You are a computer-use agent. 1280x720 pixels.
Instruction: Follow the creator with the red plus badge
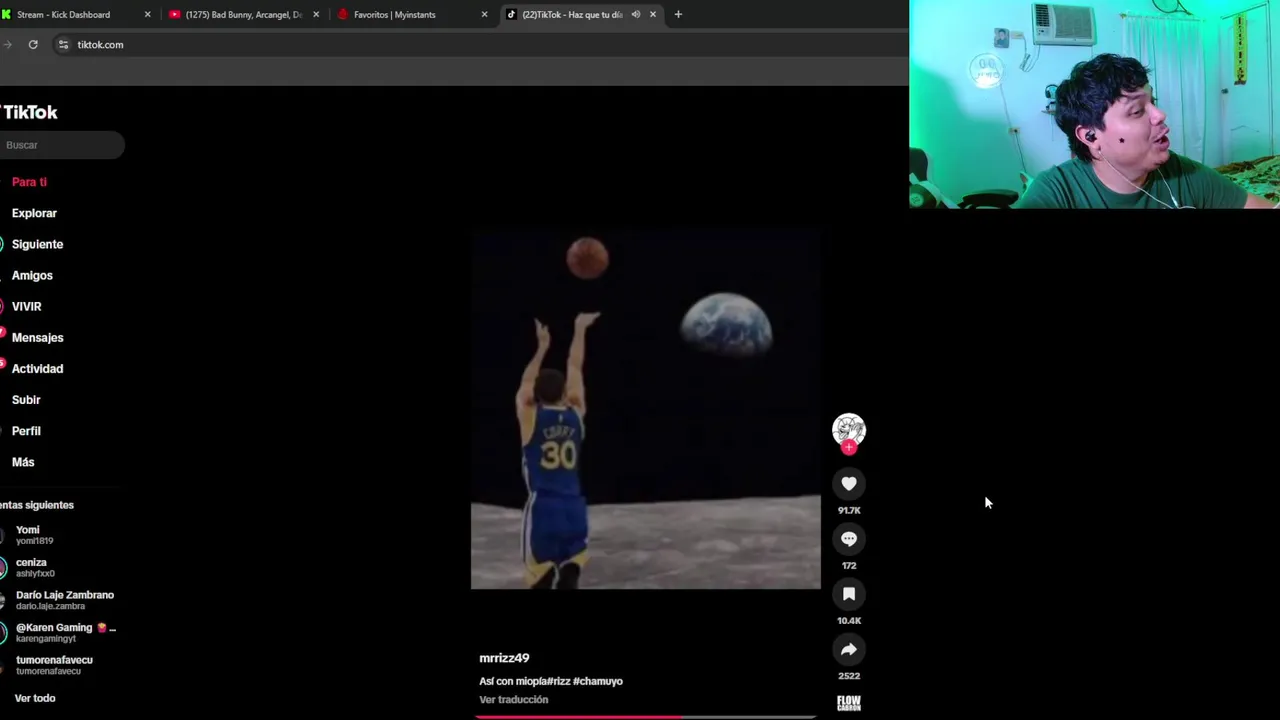(849, 448)
